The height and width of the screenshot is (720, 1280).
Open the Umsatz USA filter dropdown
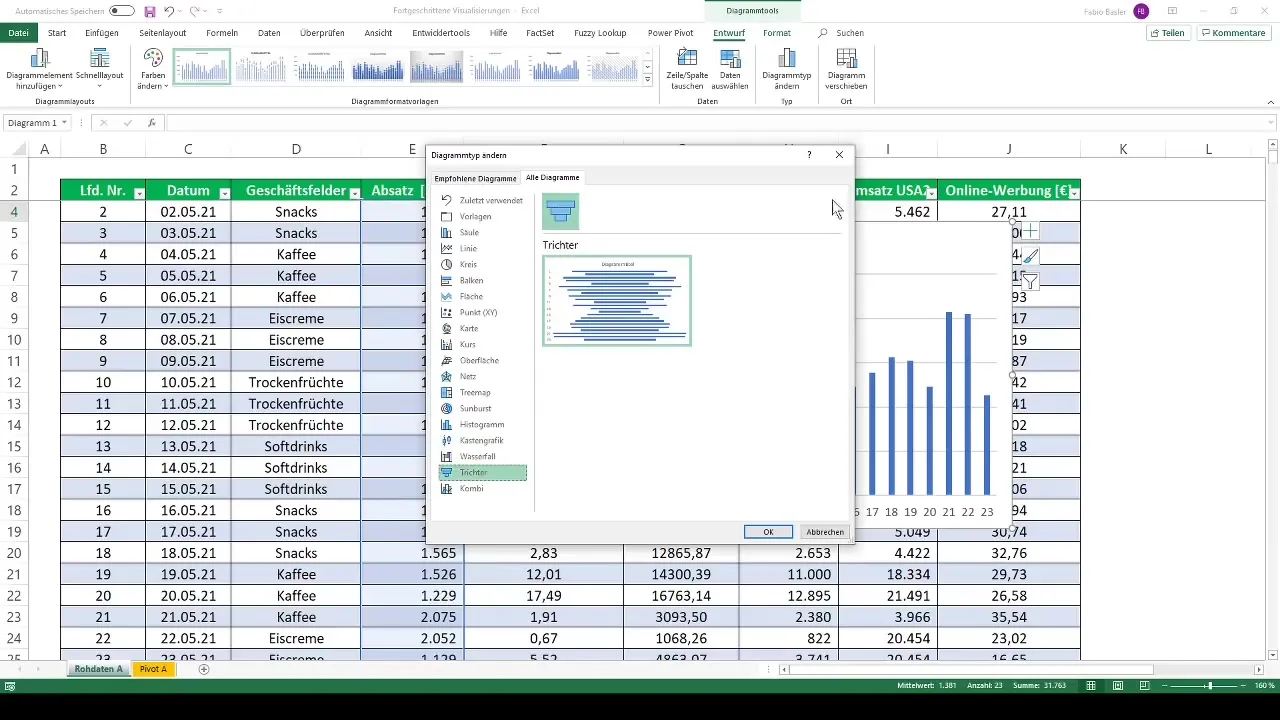[932, 192]
